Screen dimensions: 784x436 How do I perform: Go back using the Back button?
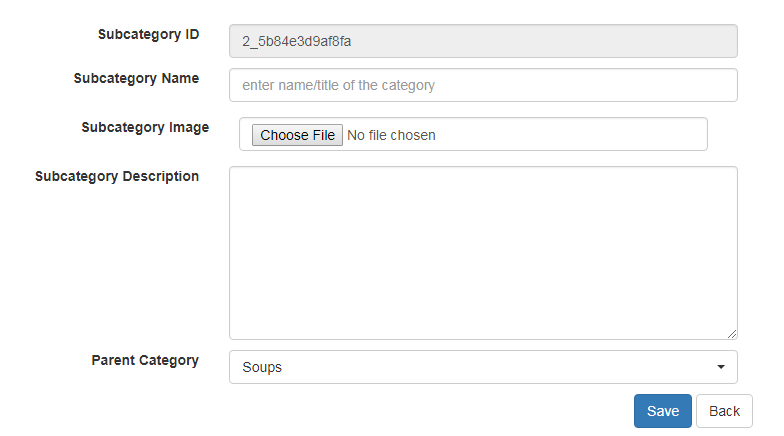click(724, 411)
